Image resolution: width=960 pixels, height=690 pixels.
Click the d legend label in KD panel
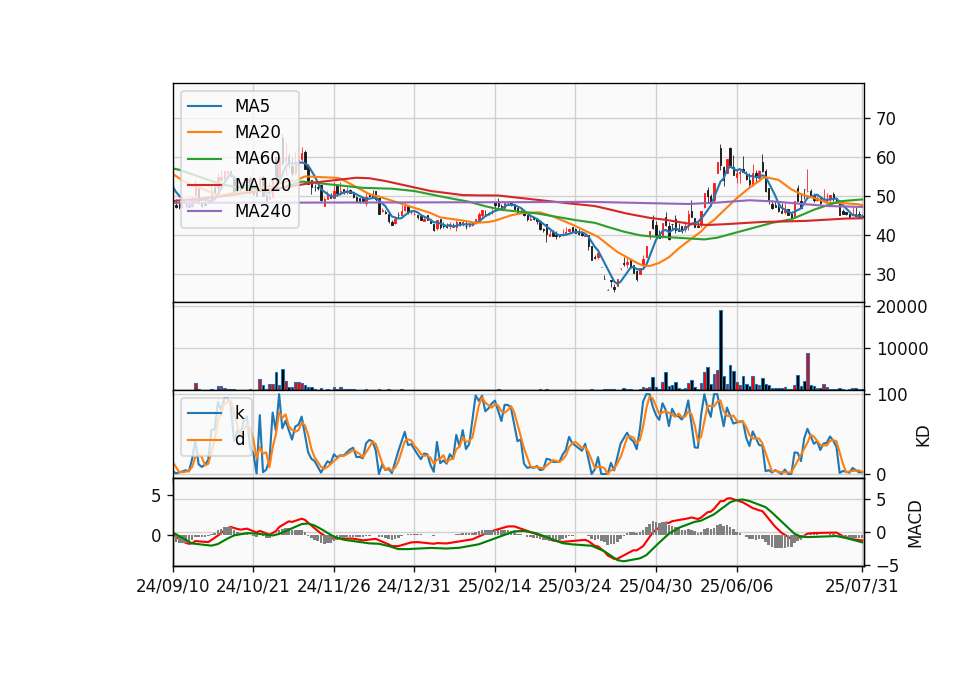239,439
